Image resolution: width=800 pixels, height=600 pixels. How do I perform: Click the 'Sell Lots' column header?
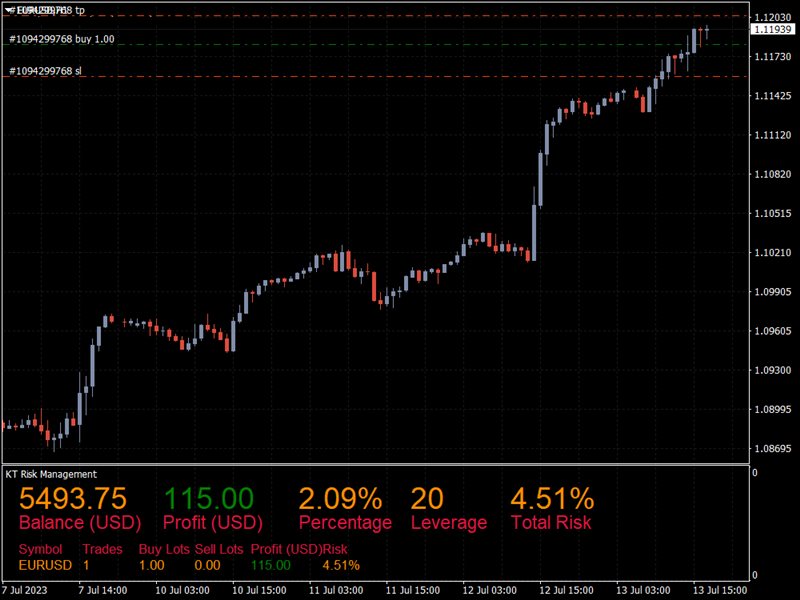[219, 549]
